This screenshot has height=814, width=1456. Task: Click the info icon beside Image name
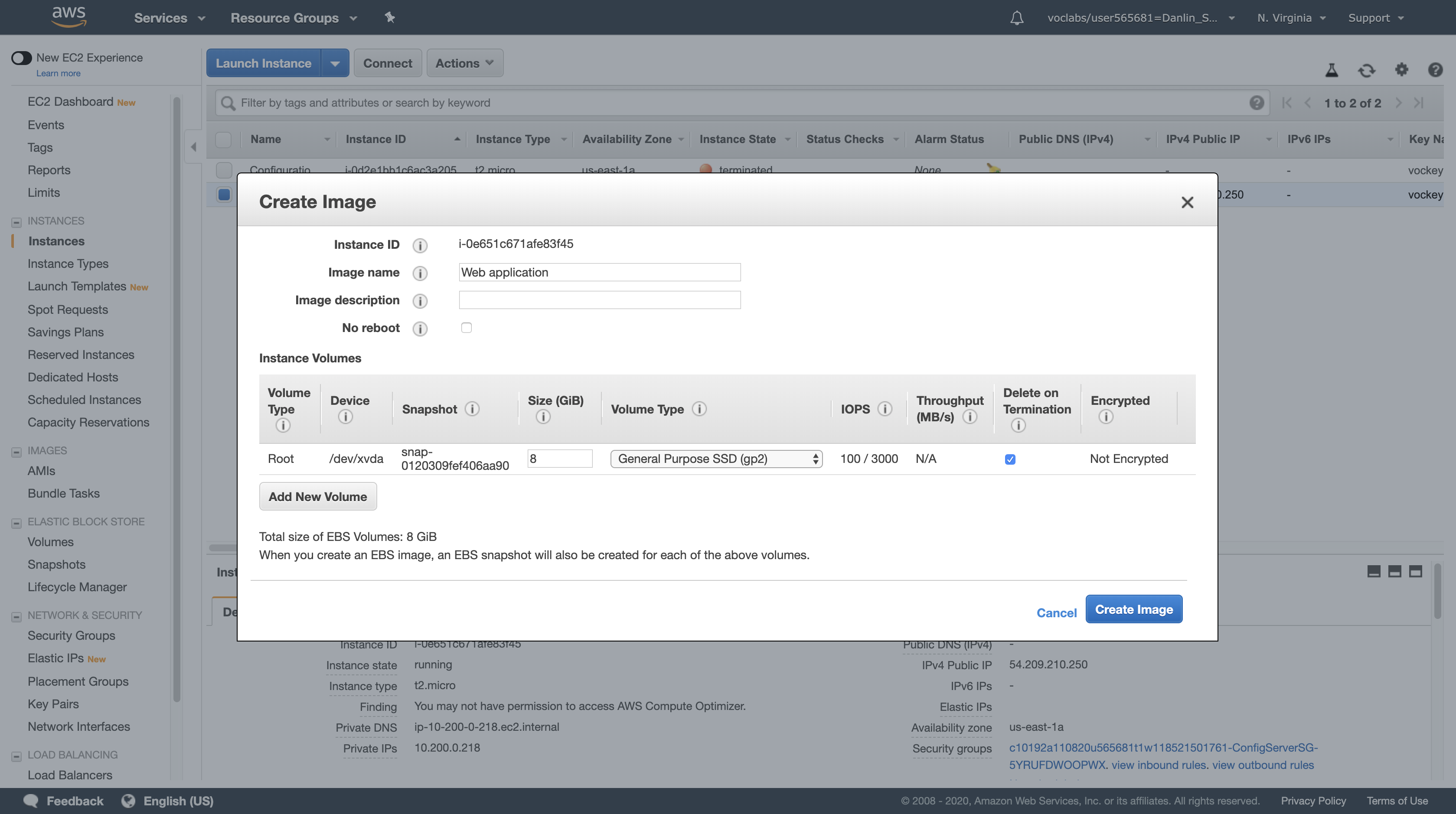tap(419, 274)
